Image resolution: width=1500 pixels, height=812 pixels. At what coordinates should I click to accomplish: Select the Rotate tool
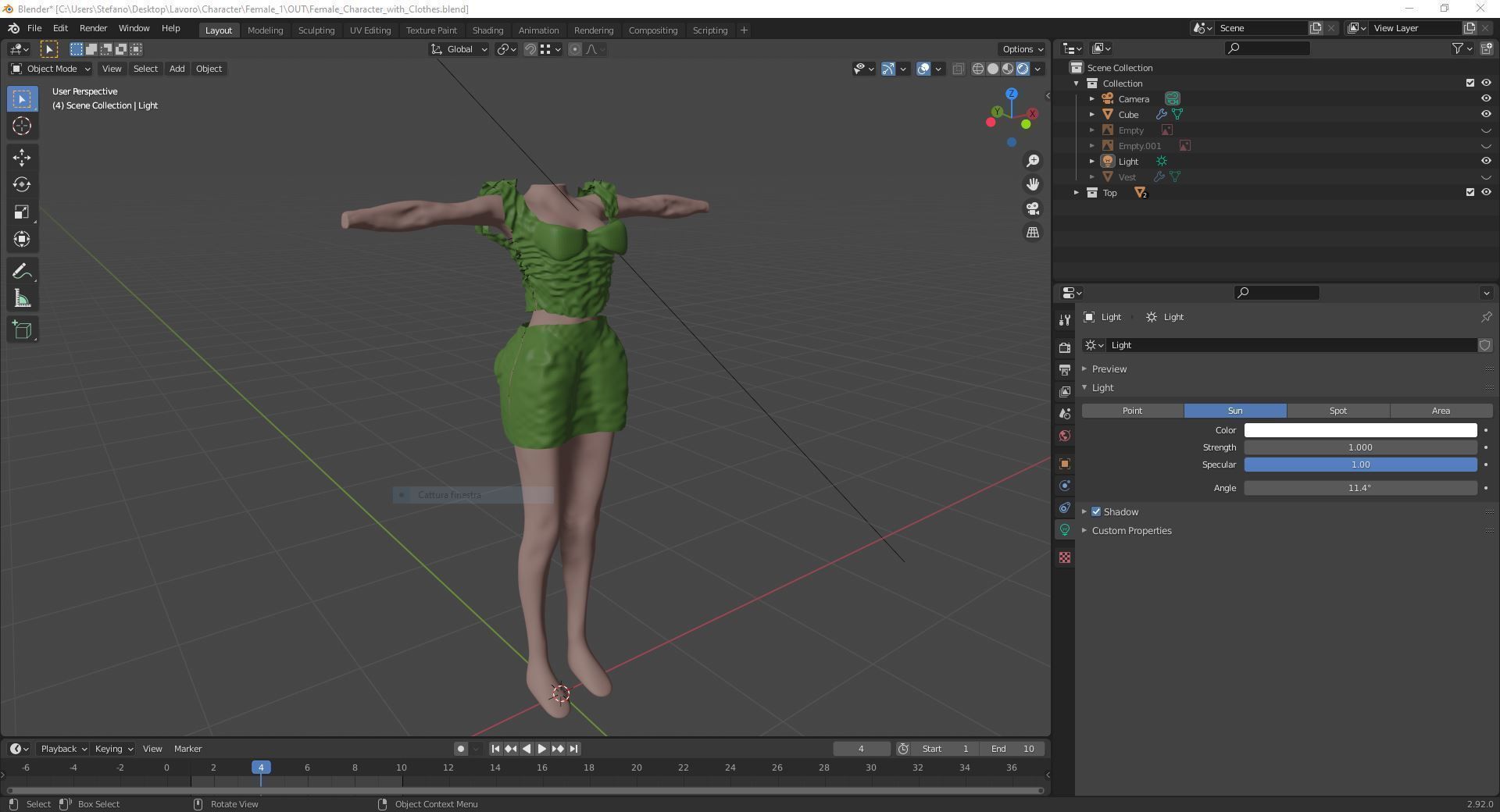22,185
